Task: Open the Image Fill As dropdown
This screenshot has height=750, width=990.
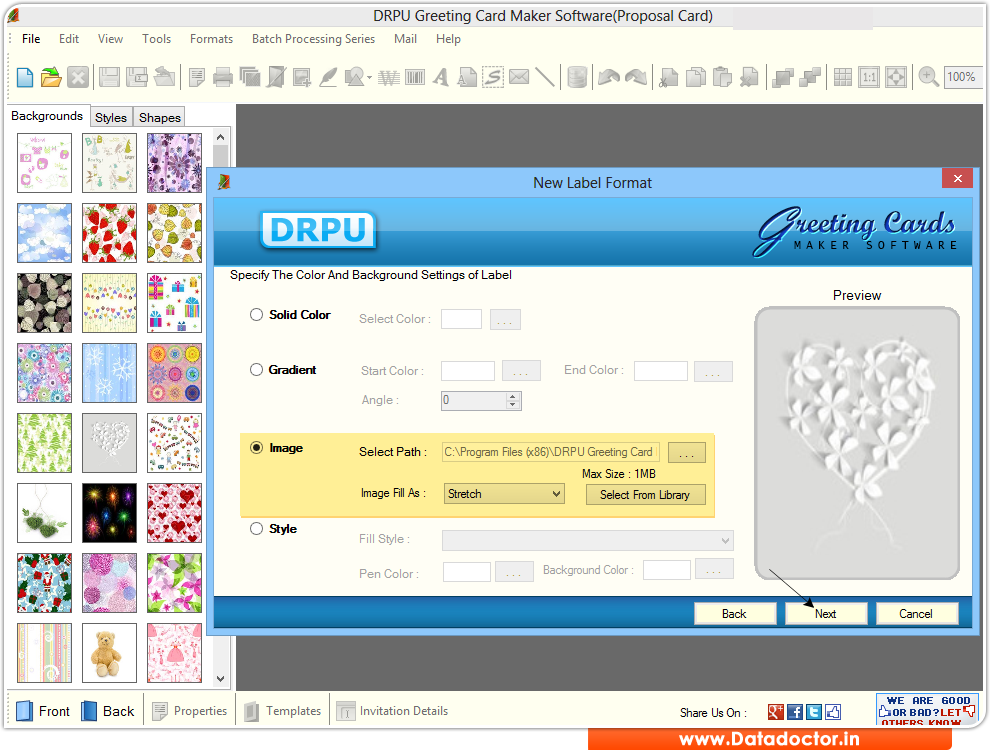Action: [x=504, y=494]
